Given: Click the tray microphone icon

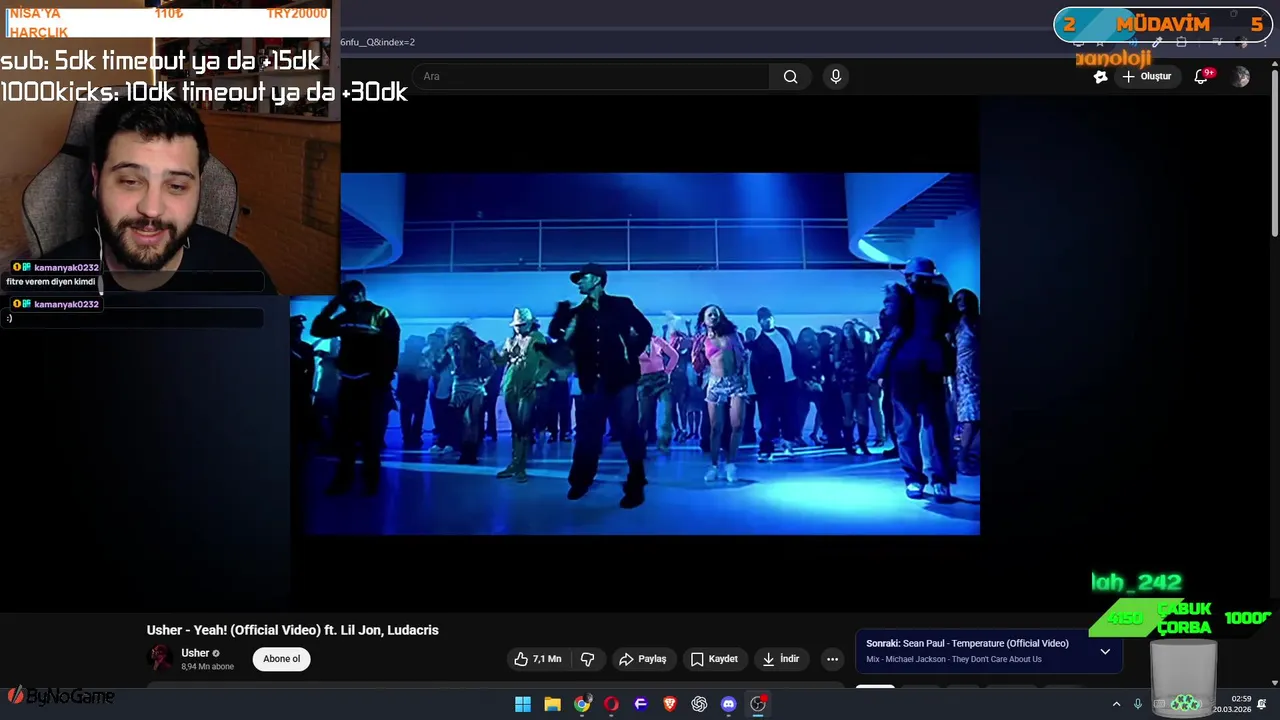Looking at the screenshot, I should 1137,704.
